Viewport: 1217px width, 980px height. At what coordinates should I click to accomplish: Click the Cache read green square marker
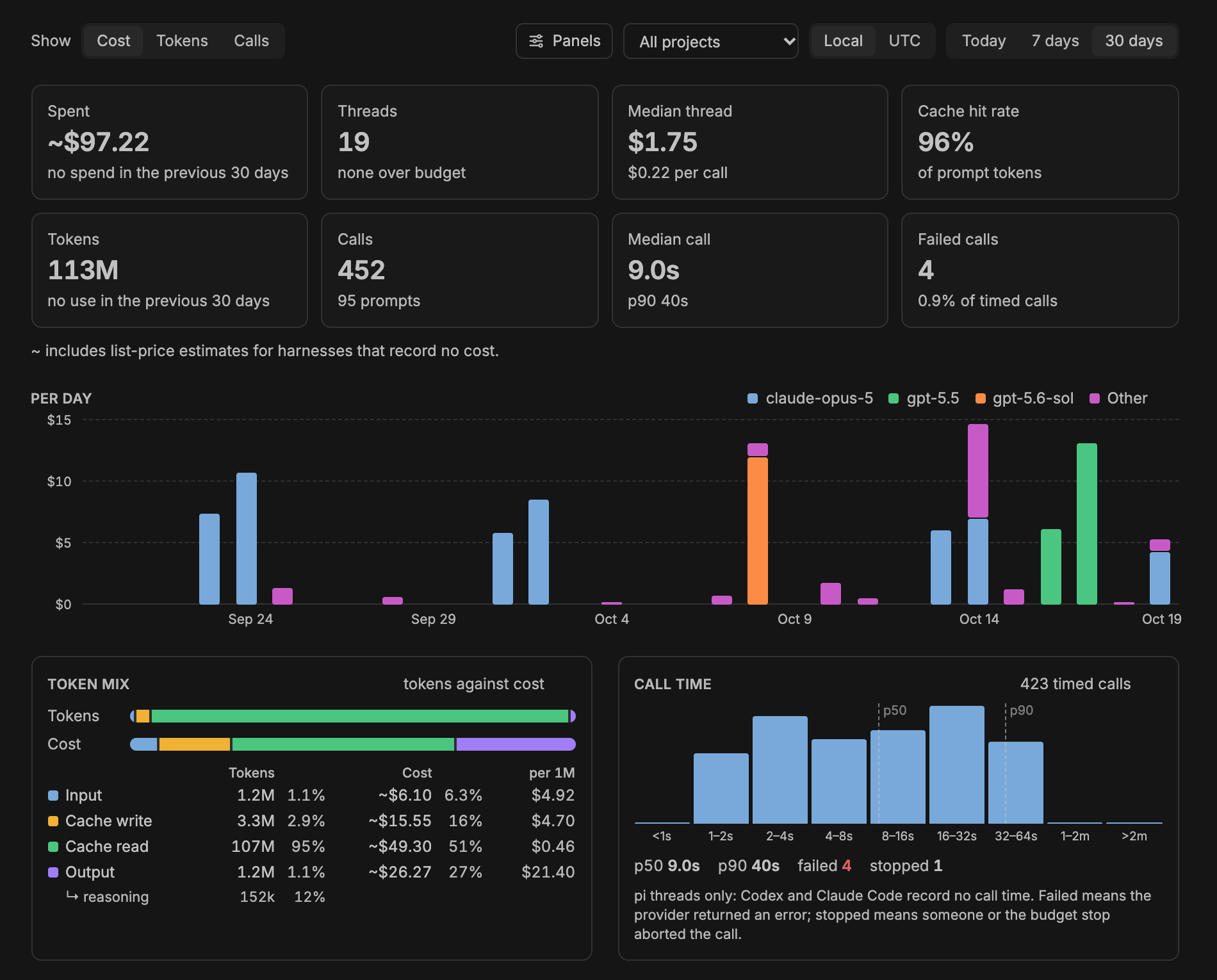click(x=53, y=847)
